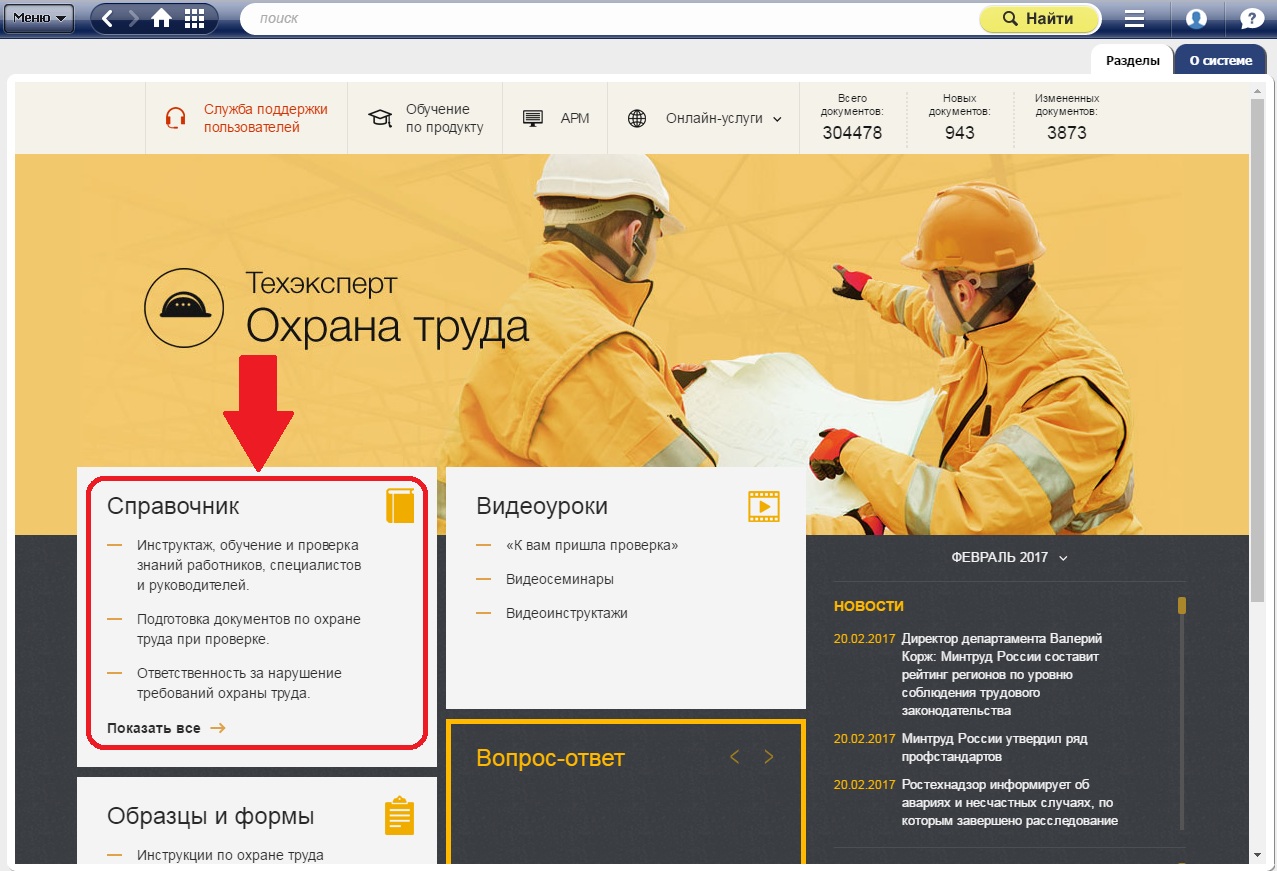Go to the home page icon

161,19
